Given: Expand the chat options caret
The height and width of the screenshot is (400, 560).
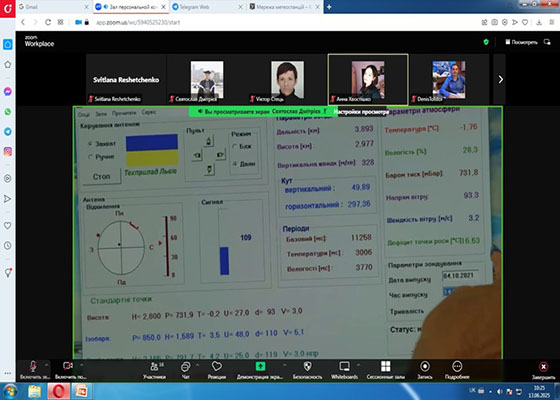Looking at the screenshot, I should tap(197, 365).
